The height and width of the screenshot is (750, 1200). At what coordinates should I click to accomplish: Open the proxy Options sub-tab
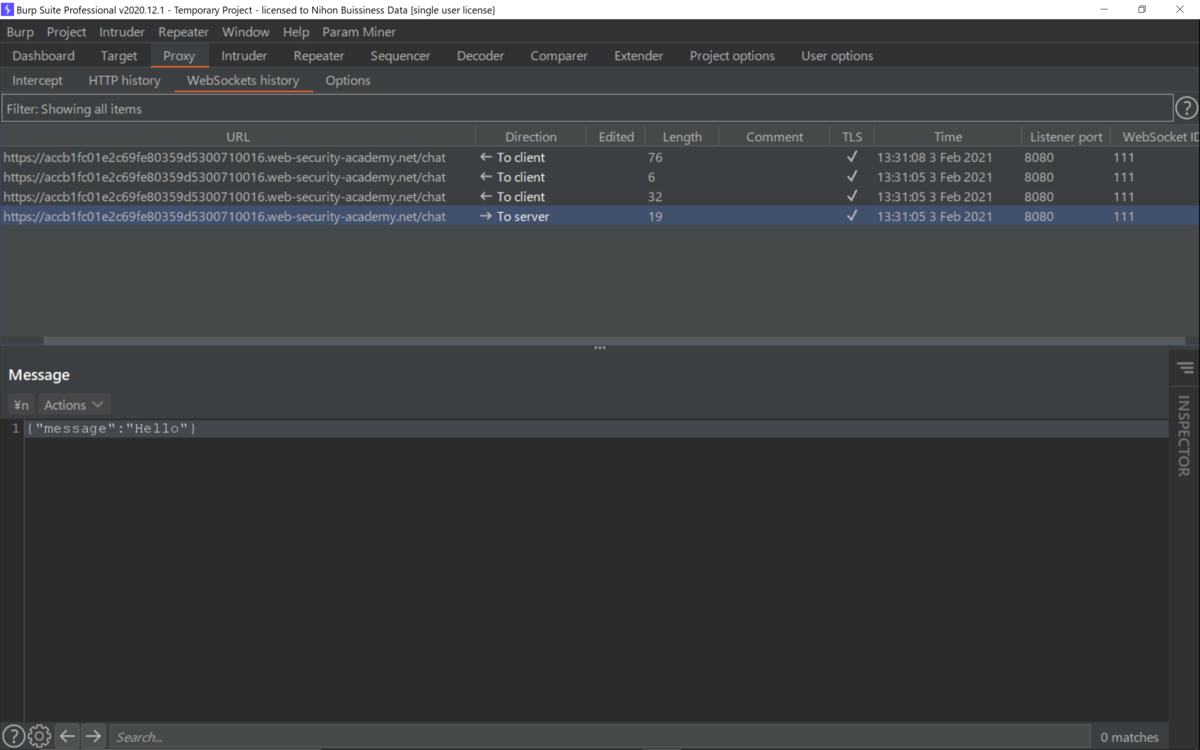(348, 80)
